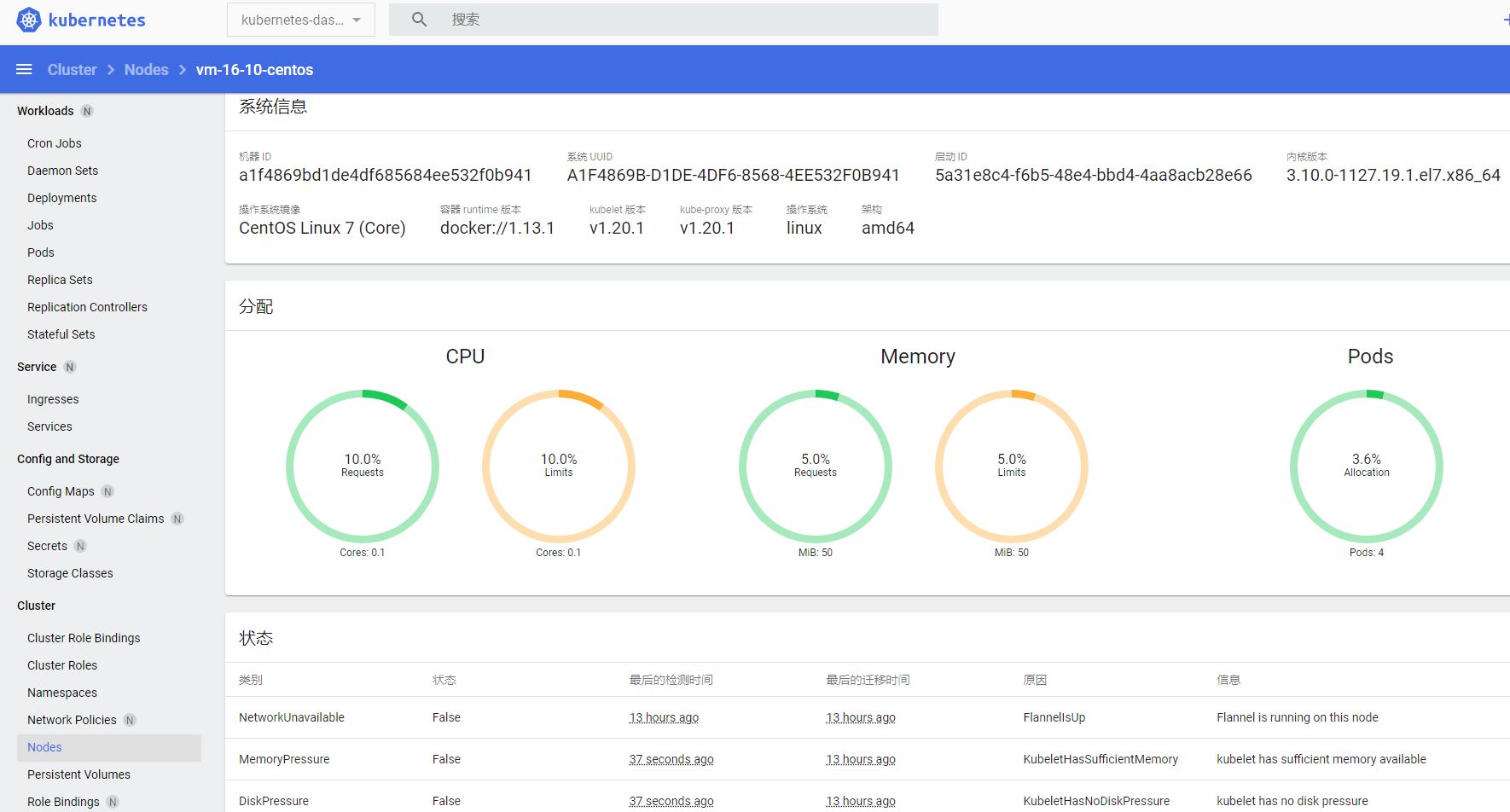Click the CPU Requests donut chart

click(363, 466)
